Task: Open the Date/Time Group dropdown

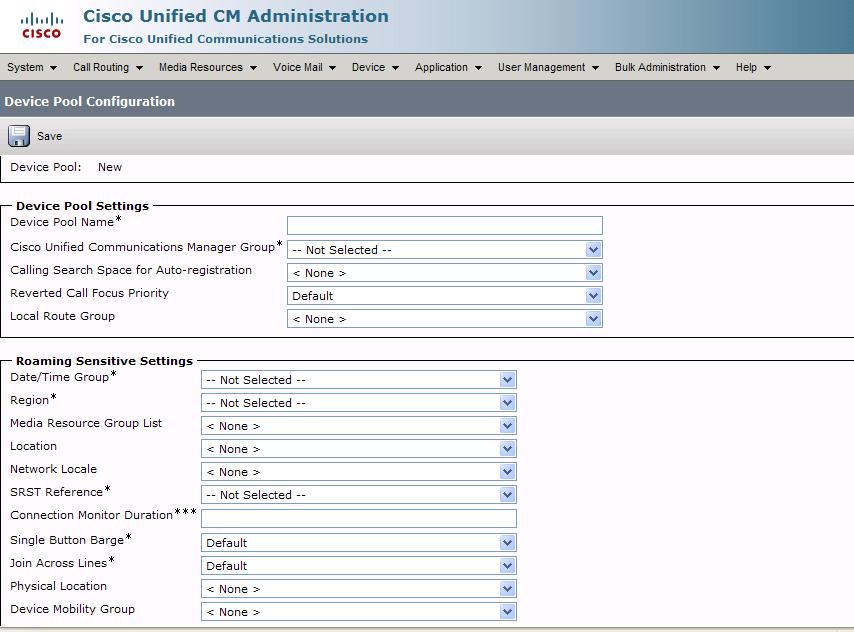Action: click(x=508, y=379)
